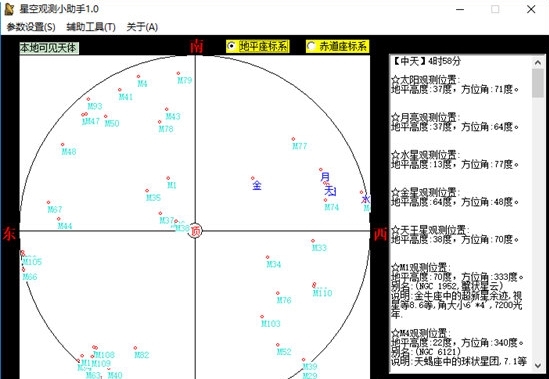
Task: Click the ☆金星观测位置 entry
Action: (x=426, y=192)
